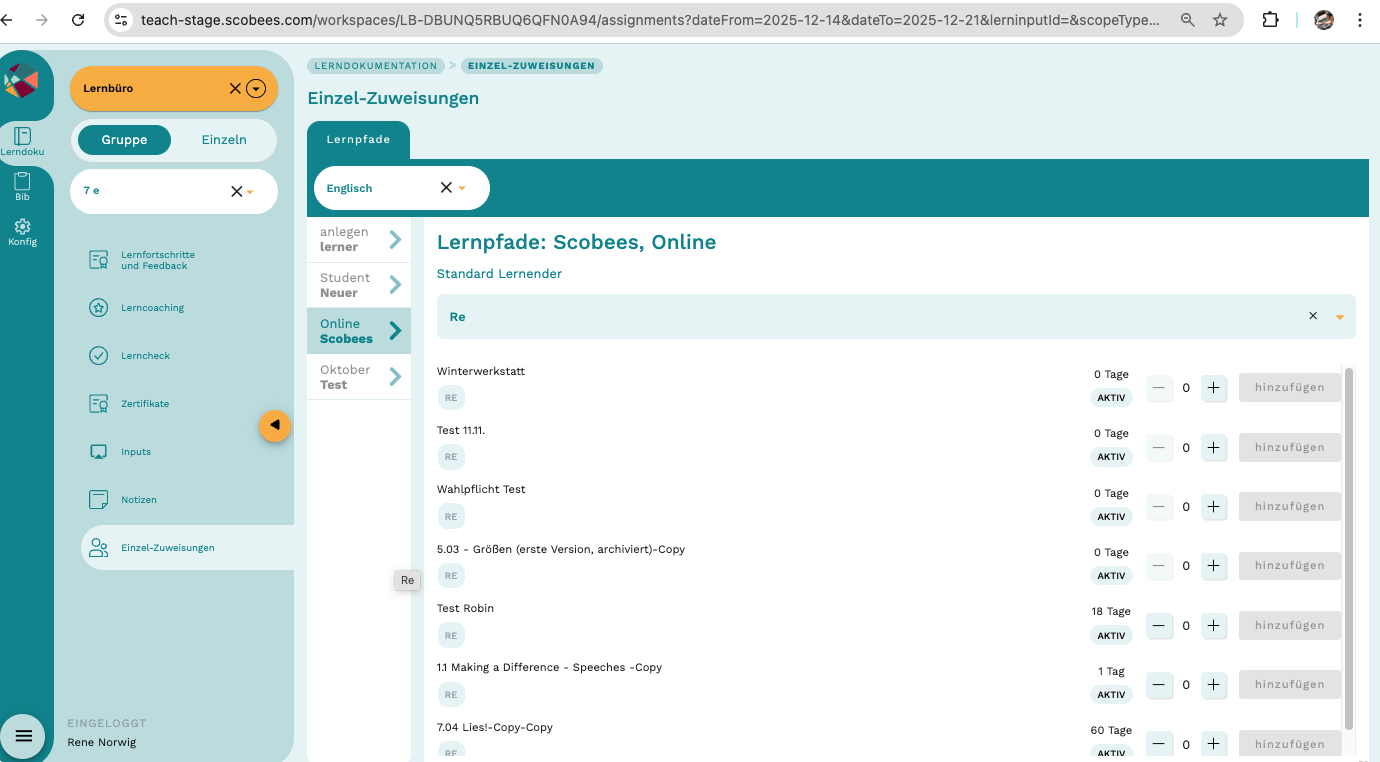
Task: Open the Englisch subject dropdown
Action: (462, 188)
